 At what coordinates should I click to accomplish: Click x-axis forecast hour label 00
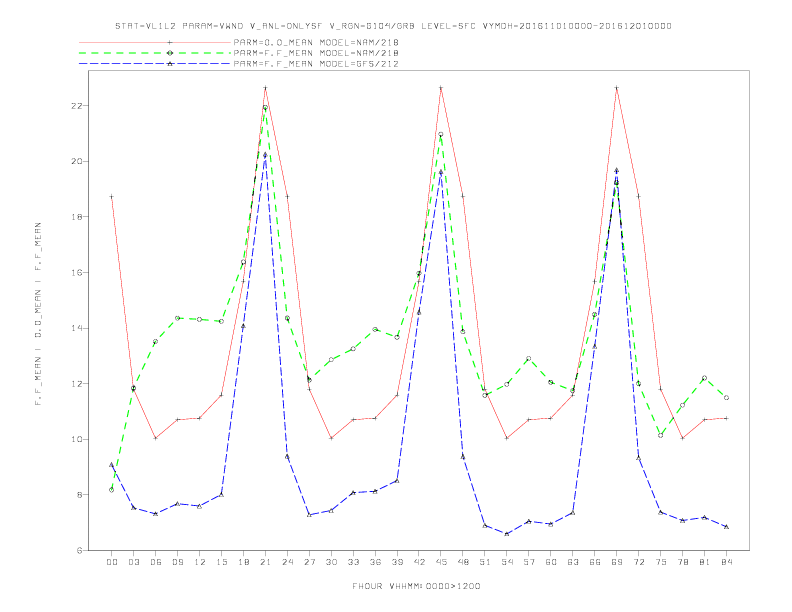click(x=112, y=562)
